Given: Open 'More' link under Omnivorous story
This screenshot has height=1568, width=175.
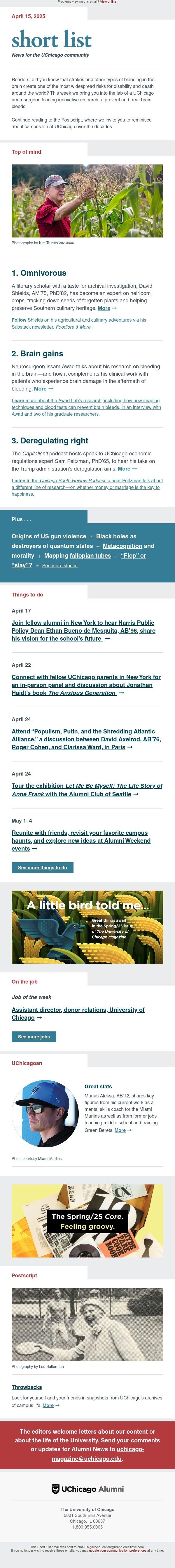Looking at the screenshot, I should pos(108,308).
